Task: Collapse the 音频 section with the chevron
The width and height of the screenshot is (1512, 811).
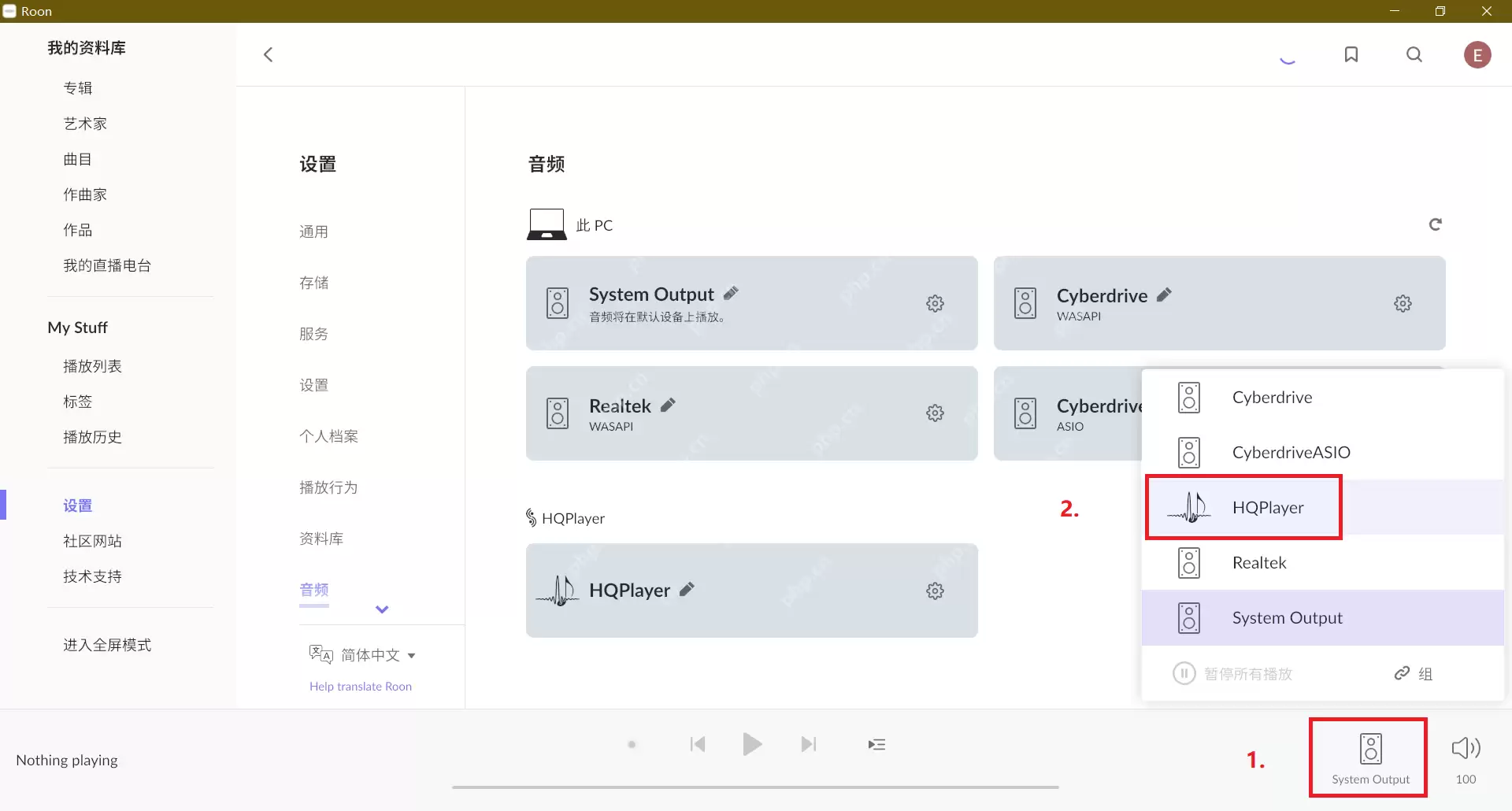Action: click(x=382, y=609)
